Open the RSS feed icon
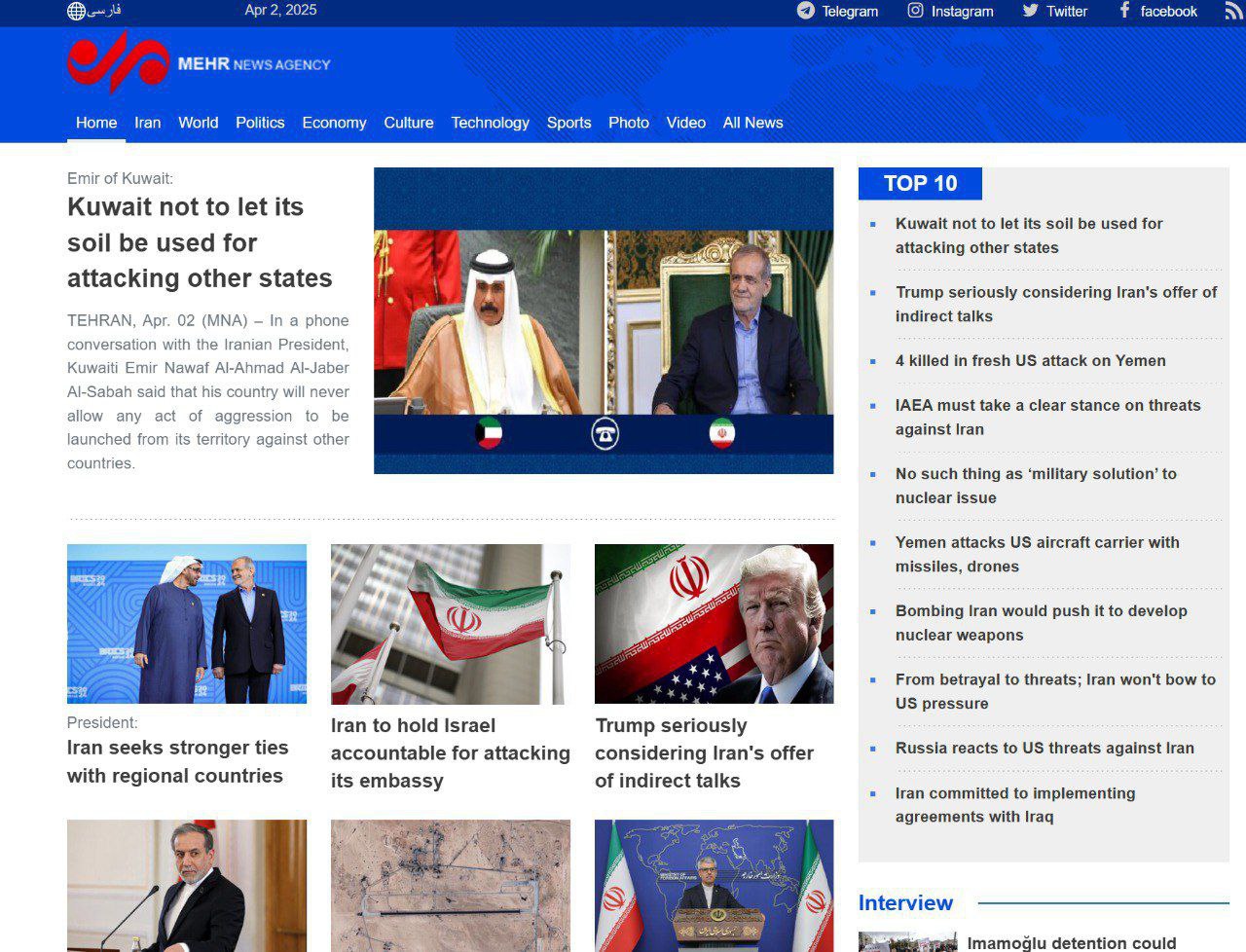This screenshot has width=1246, height=952. coord(1232,12)
